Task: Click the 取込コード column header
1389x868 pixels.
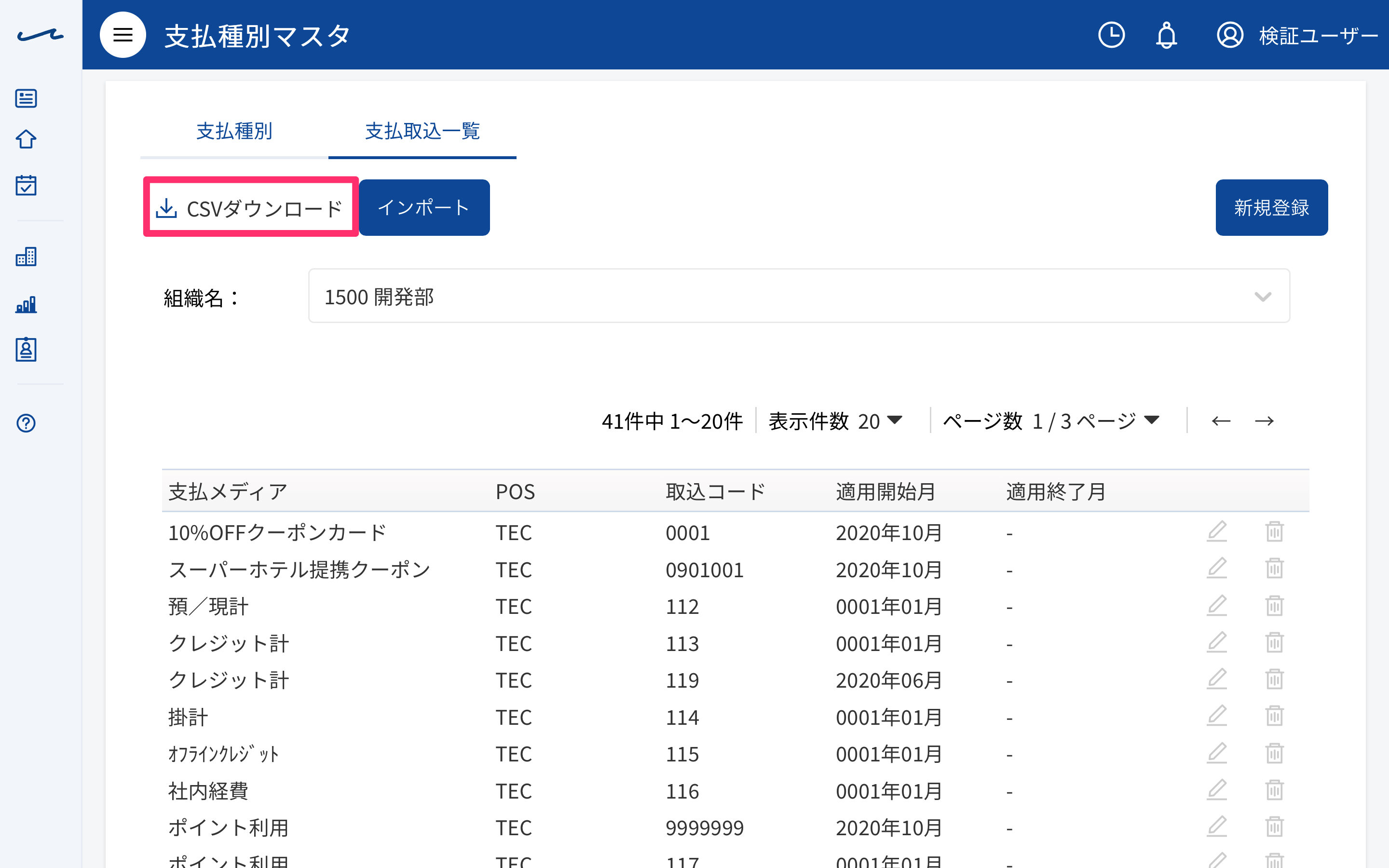Action: tap(716, 491)
